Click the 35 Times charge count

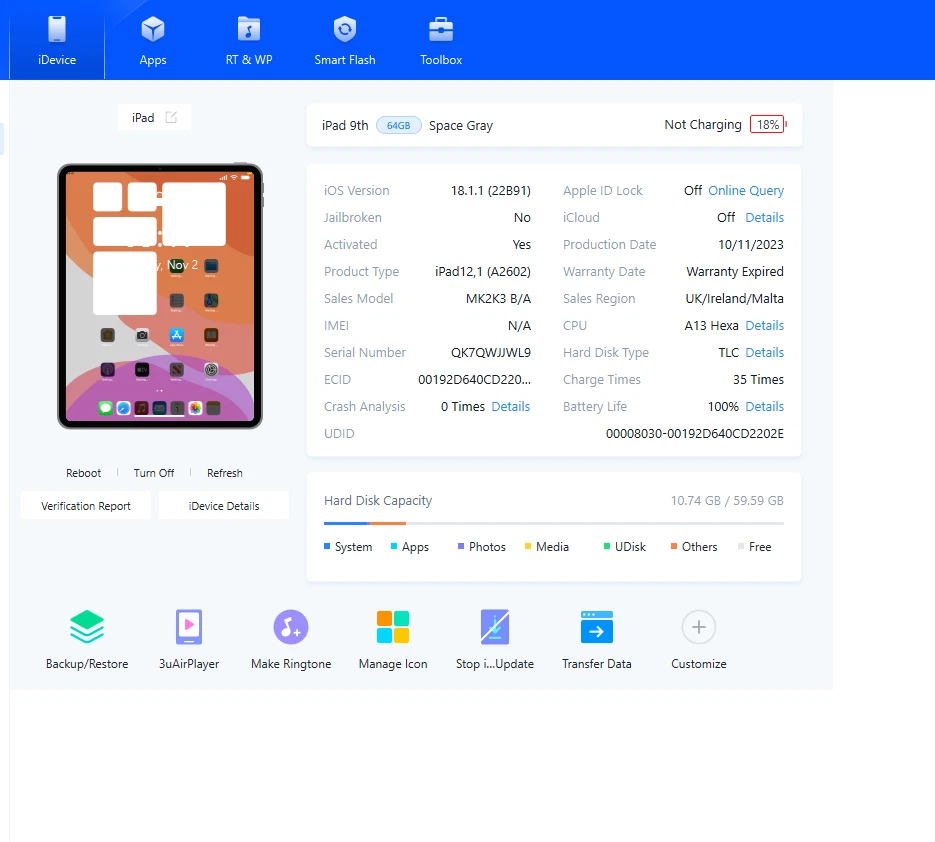(758, 379)
